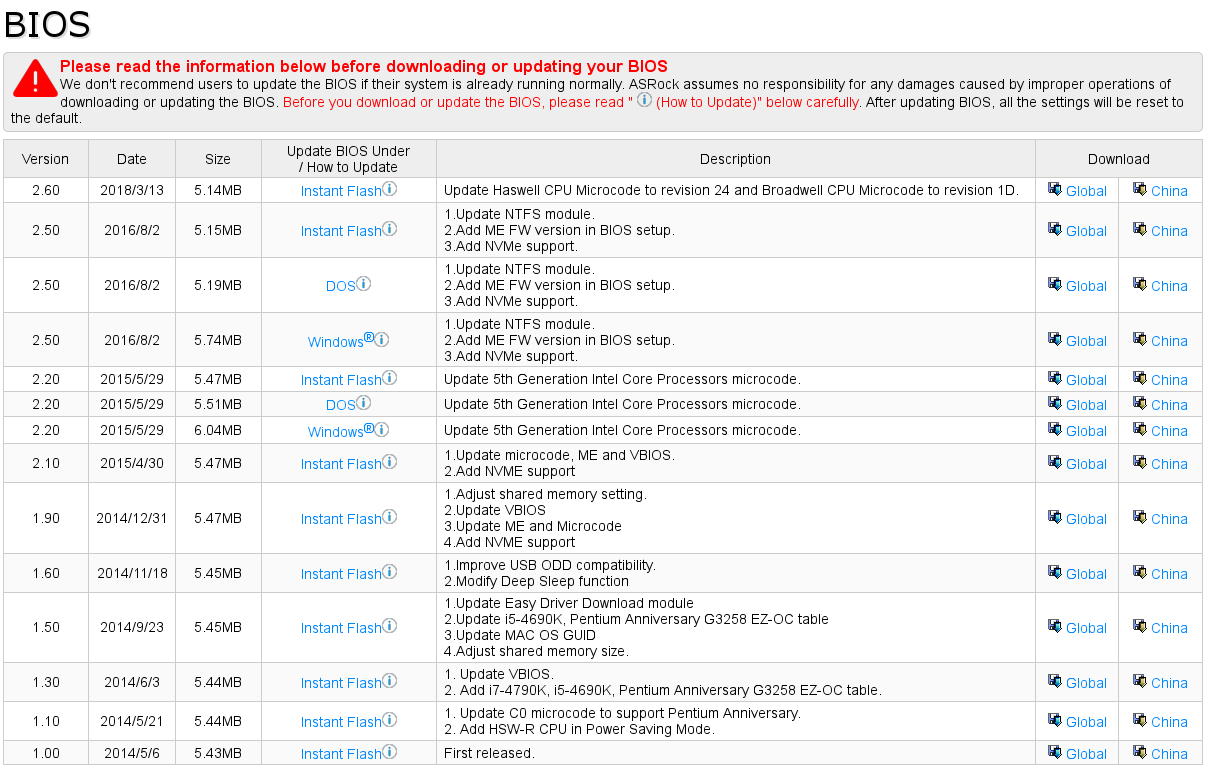Click the 'Version' column header
This screenshot has width=1208, height=770.
[46, 159]
